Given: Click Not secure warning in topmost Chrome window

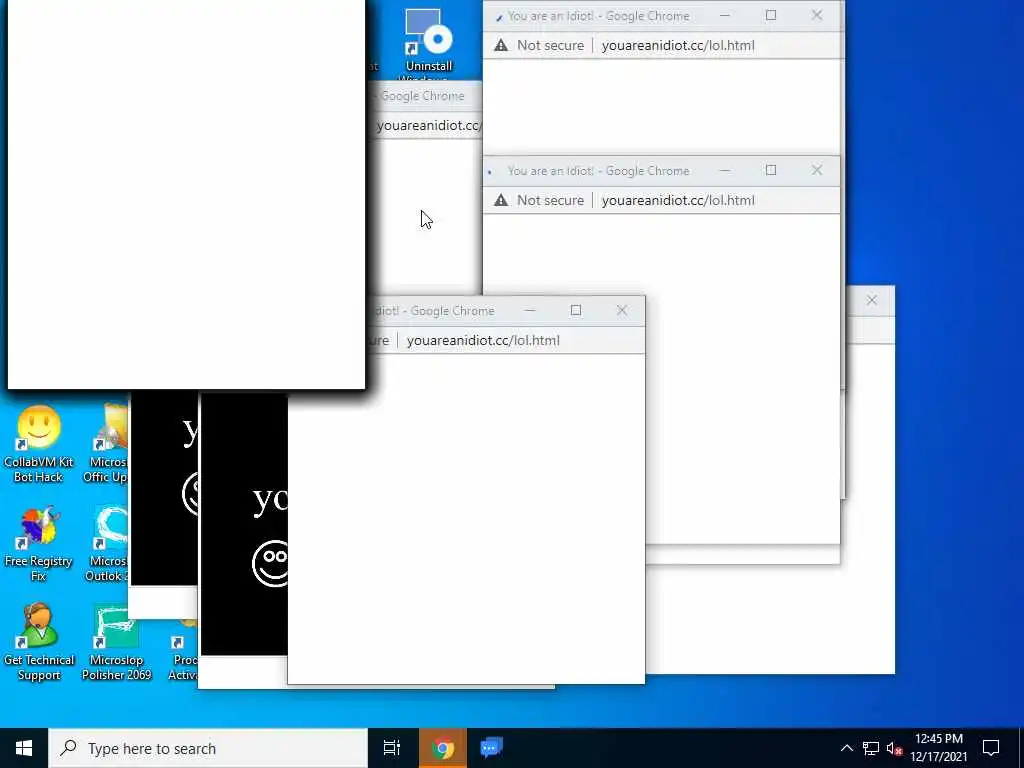Looking at the screenshot, I should pyautogui.click(x=539, y=45).
